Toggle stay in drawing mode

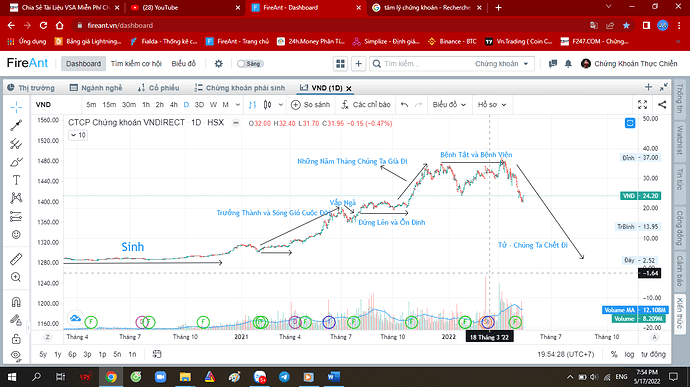[x=16, y=320]
